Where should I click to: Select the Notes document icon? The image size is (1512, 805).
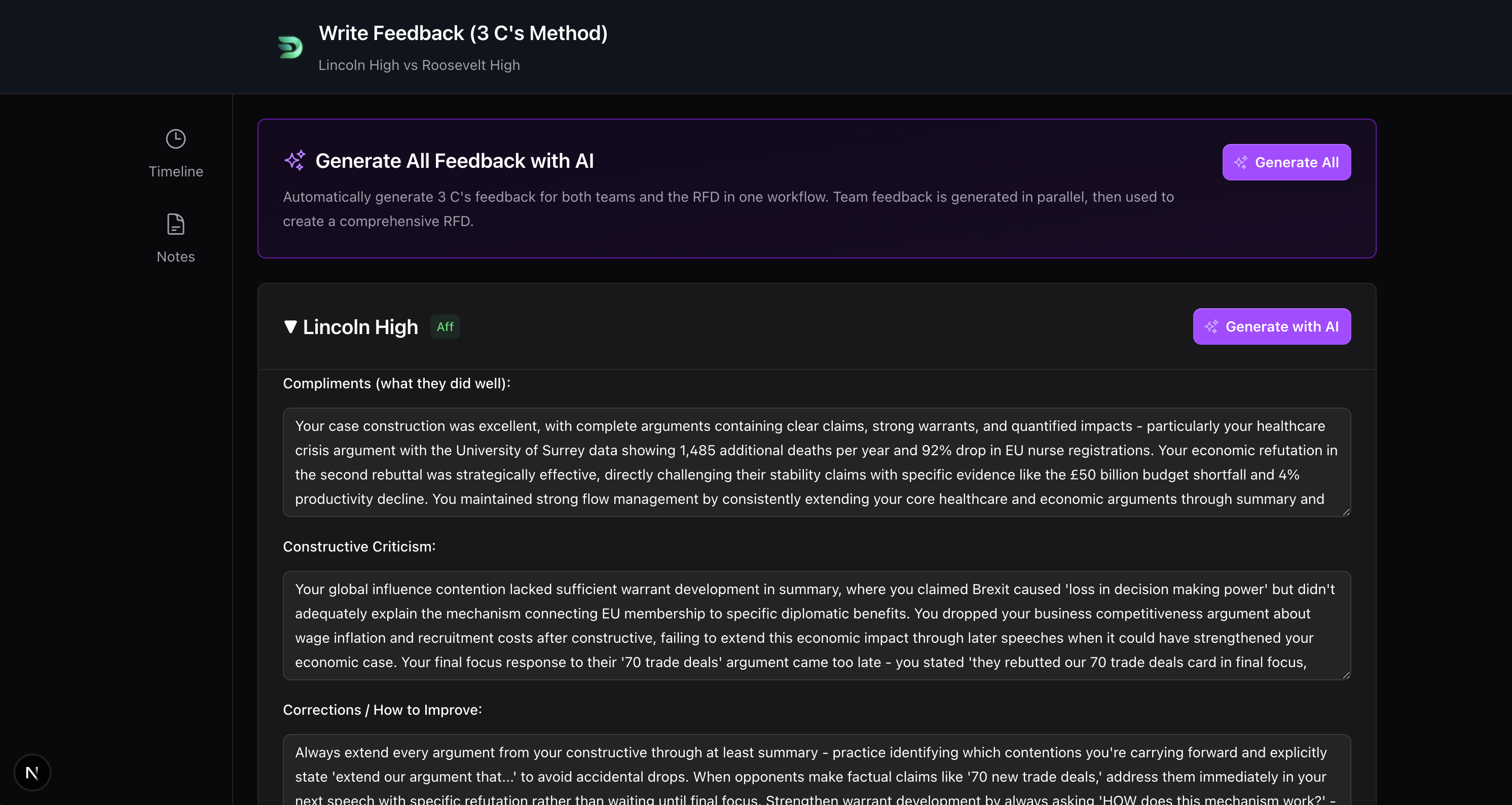point(175,224)
